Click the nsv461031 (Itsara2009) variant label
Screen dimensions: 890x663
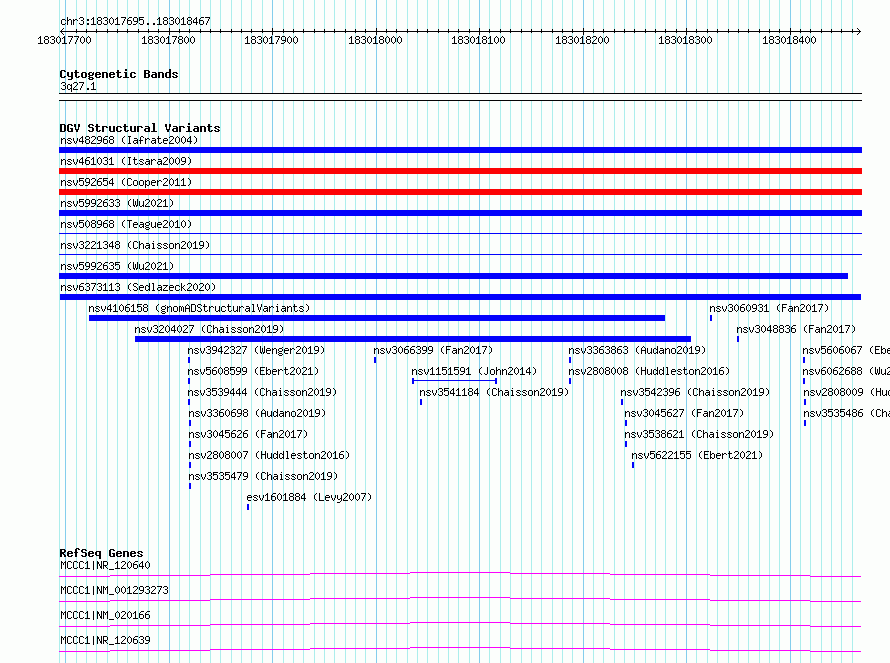tap(126, 161)
